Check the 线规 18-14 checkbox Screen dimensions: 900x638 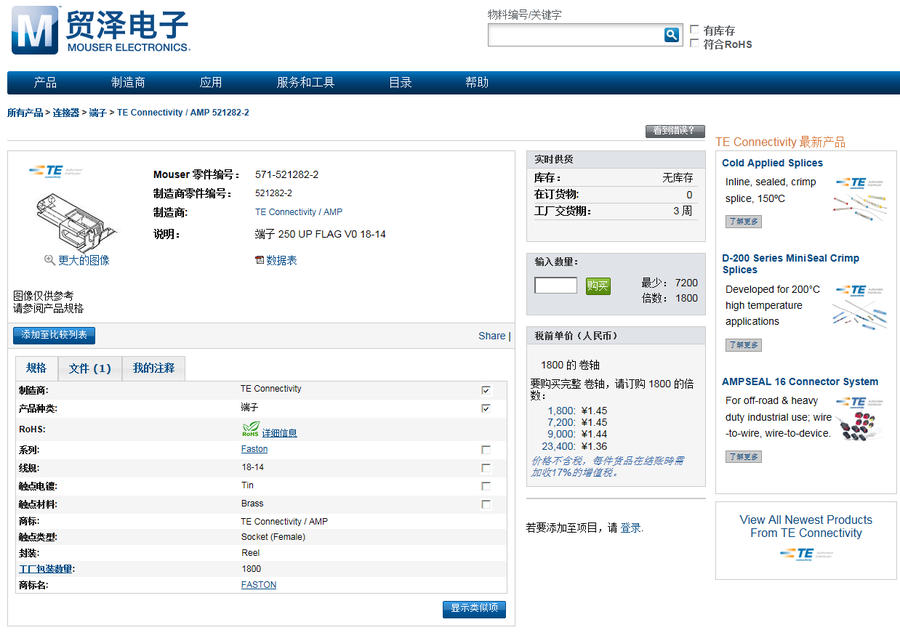point(486,468)
